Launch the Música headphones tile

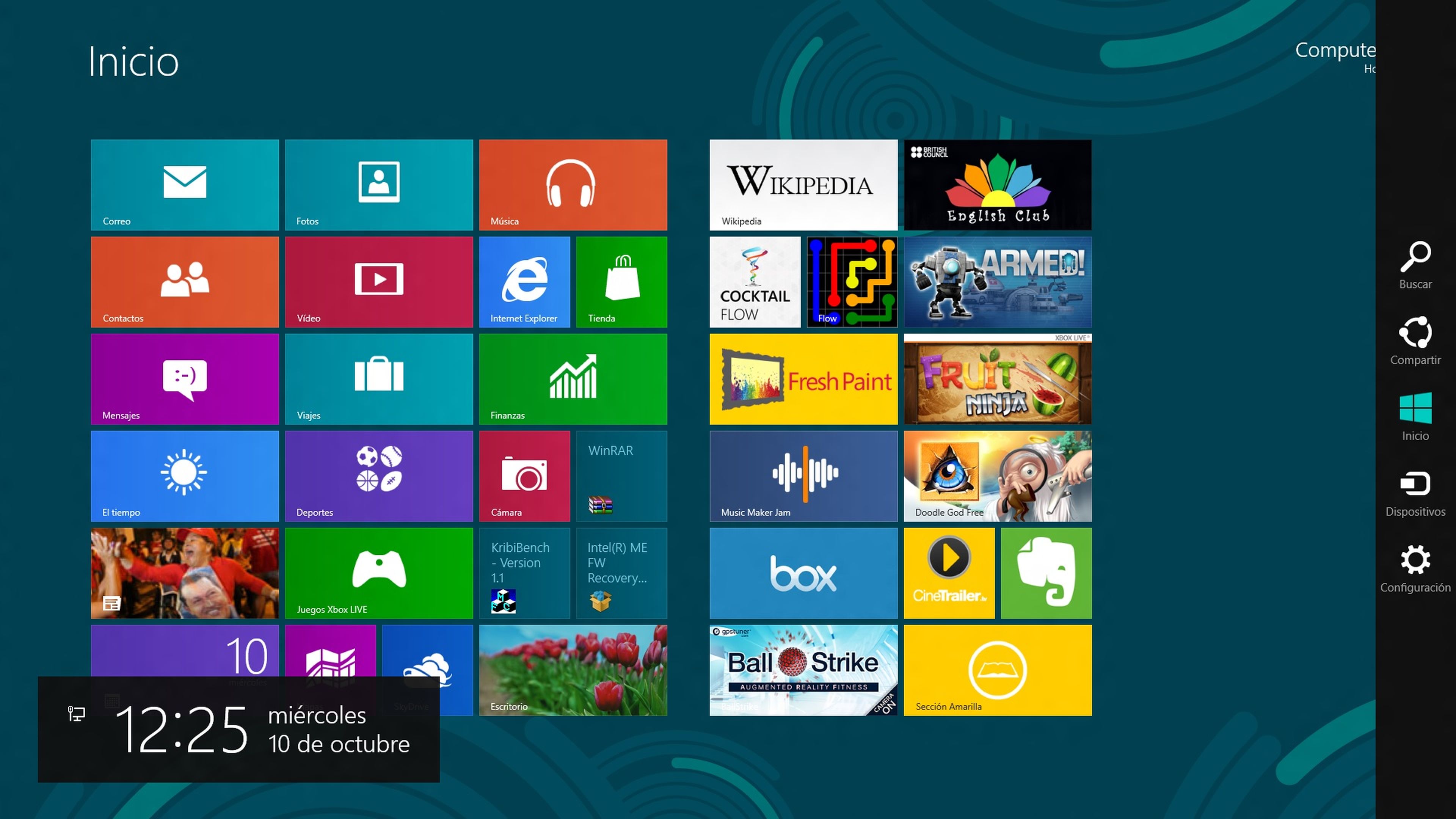click(573, 184)
